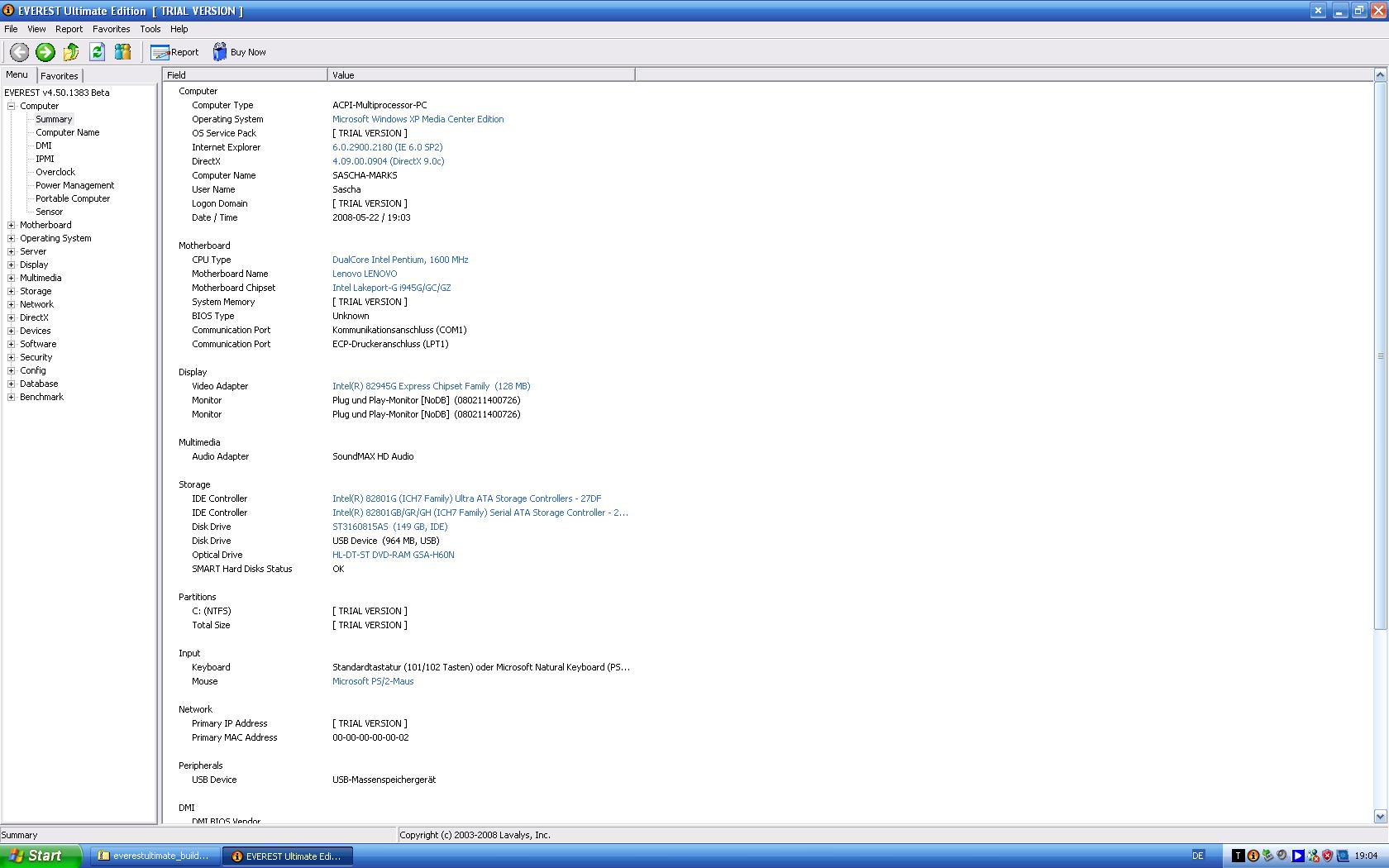Click the folder Up level toolbar icon
This screenshot has height=868, width=1389.
point(71,52)
